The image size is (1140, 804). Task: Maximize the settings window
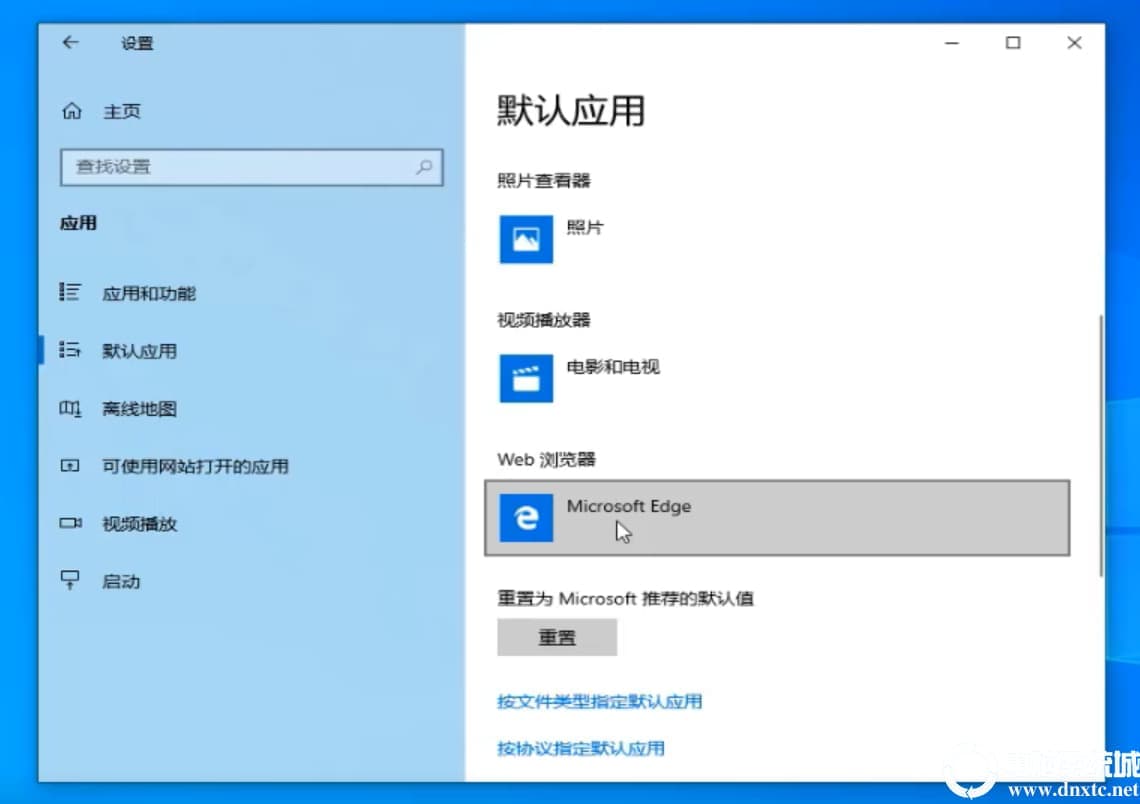point(1013,43)
